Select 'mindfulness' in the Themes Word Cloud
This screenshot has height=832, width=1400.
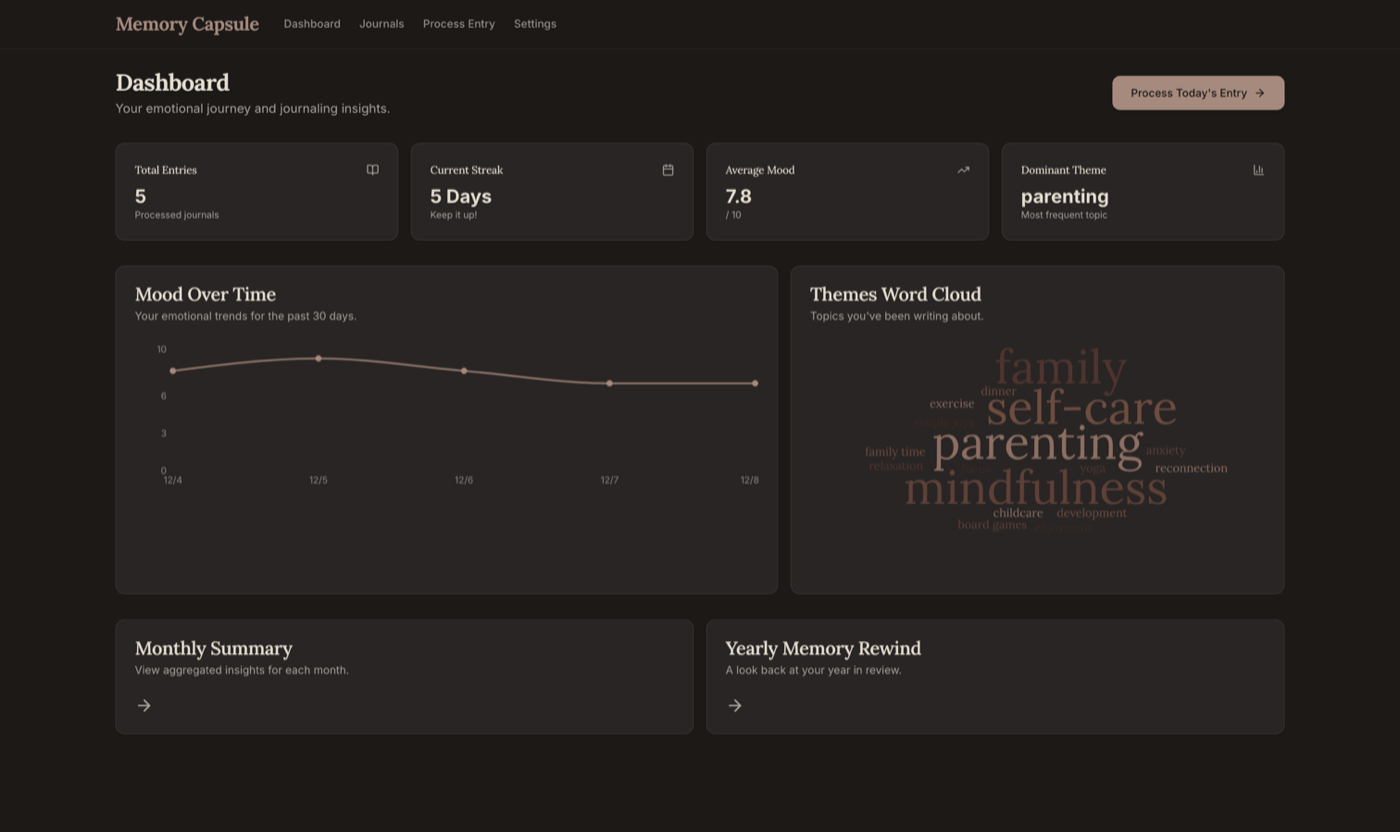[x=1035, y=489]
